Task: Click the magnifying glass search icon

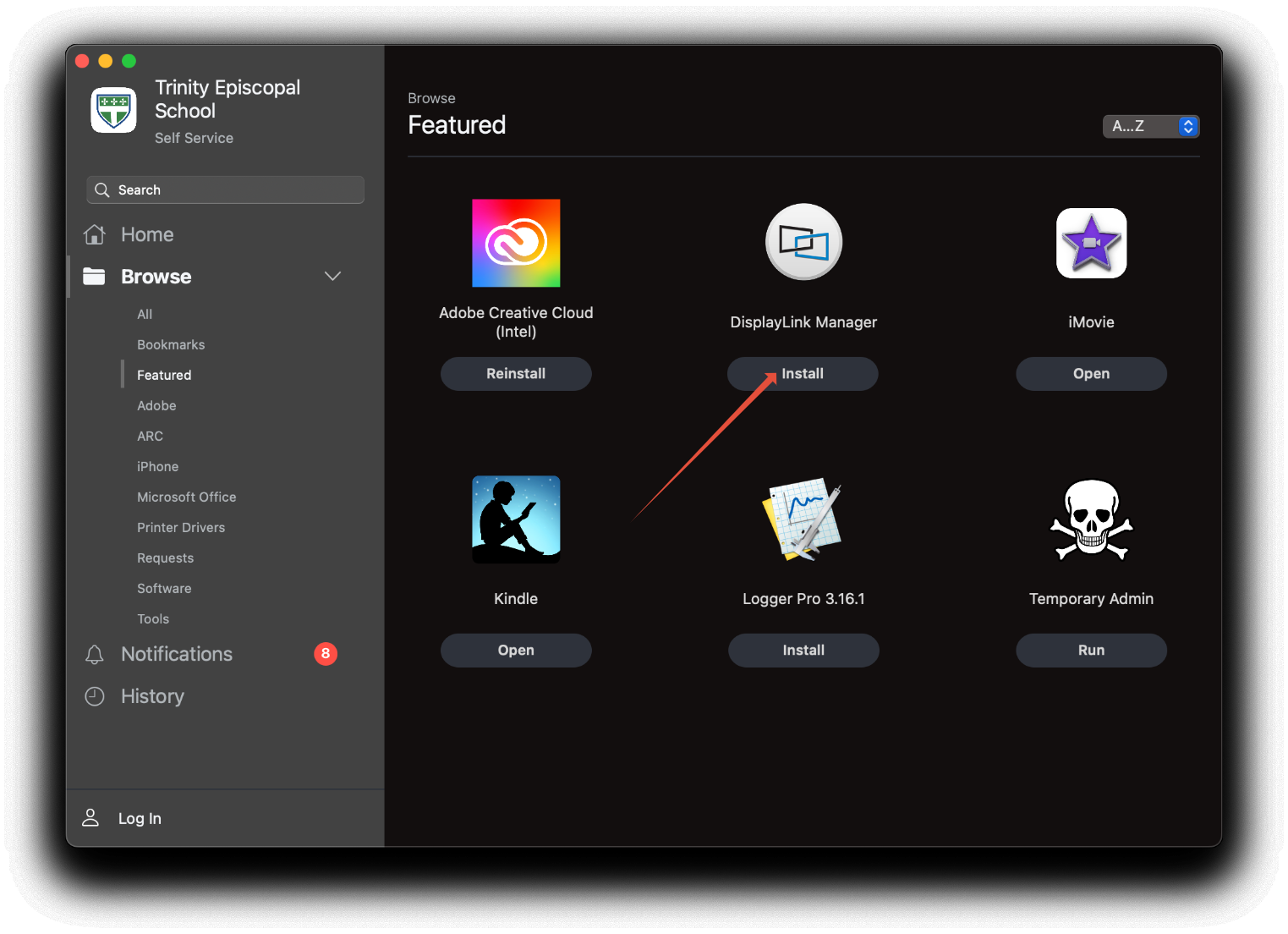Action: click(102, 190)
